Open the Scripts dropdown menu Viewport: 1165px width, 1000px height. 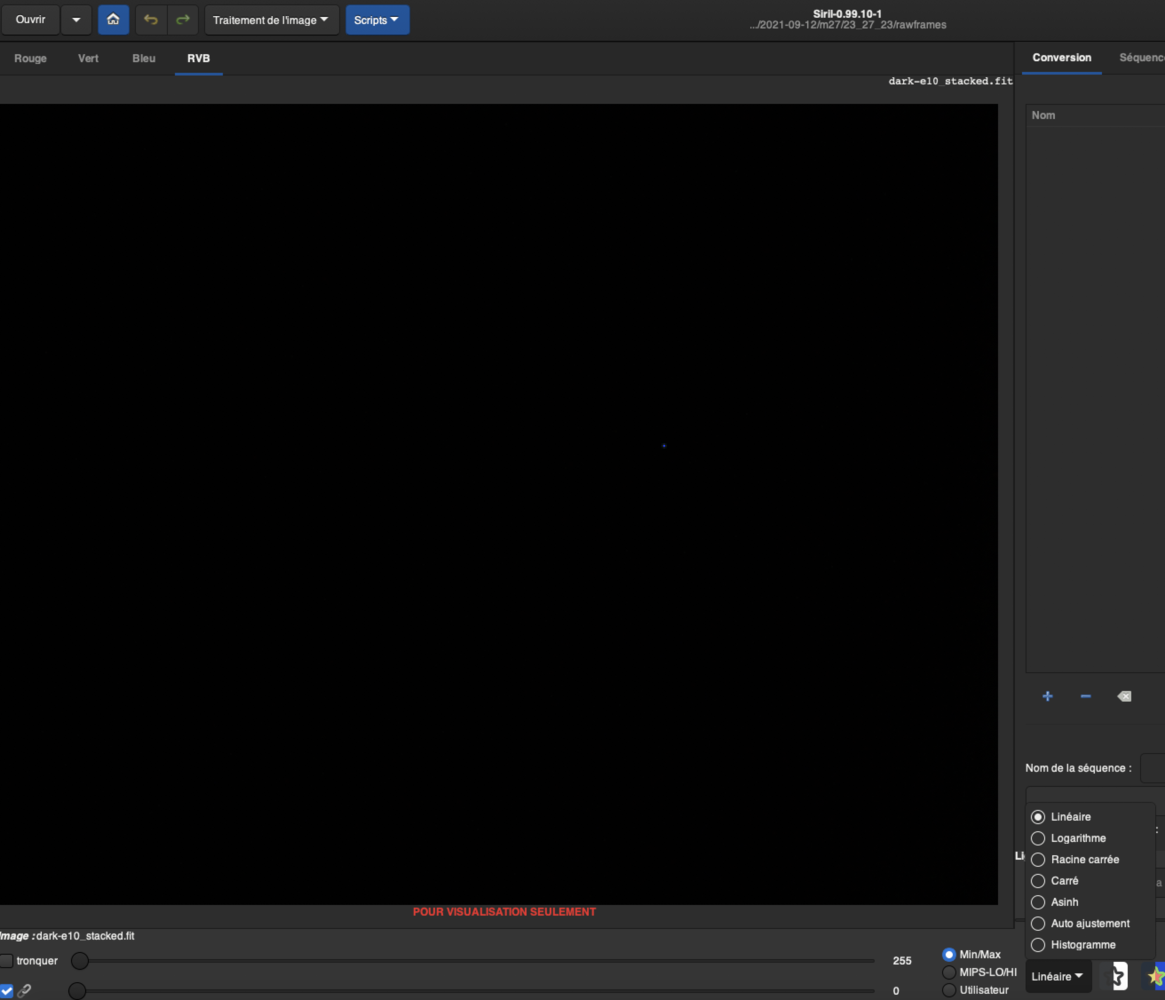[x=377, y=19]
